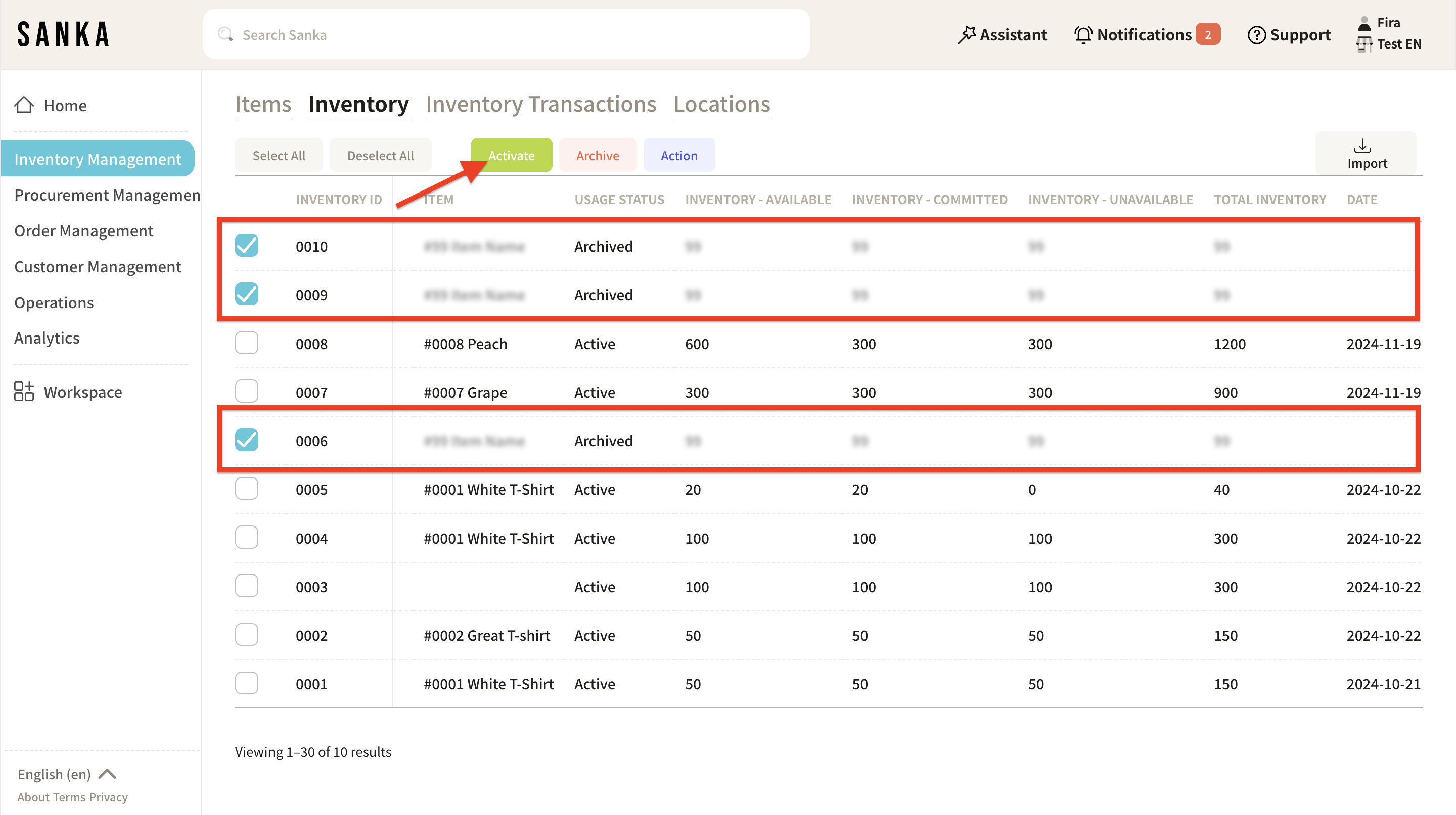
Task: Click the Deselect All button
Action: pyautogui.click(x=380, y=155)
